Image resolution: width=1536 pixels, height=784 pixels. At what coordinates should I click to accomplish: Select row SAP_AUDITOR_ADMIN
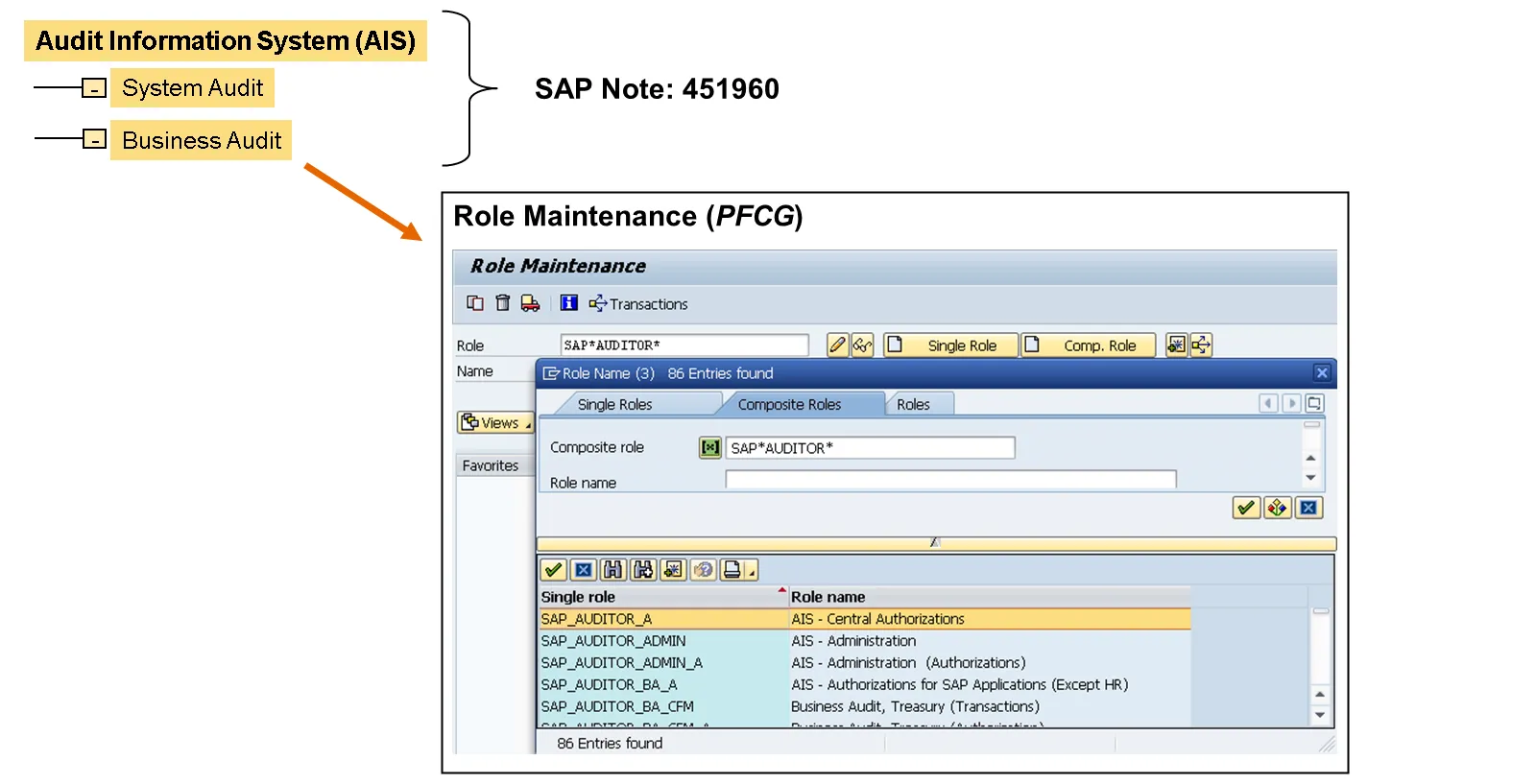865,641
